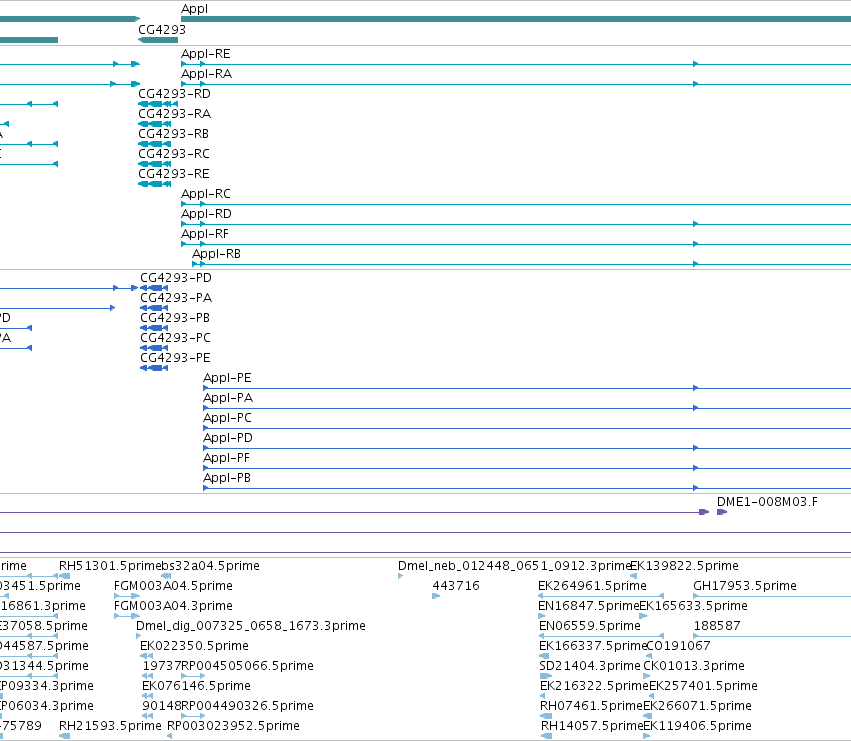This screenshot has width=851, height=741.
Task: Click the 443716 feature label
Action: click(x=456, y=586)
